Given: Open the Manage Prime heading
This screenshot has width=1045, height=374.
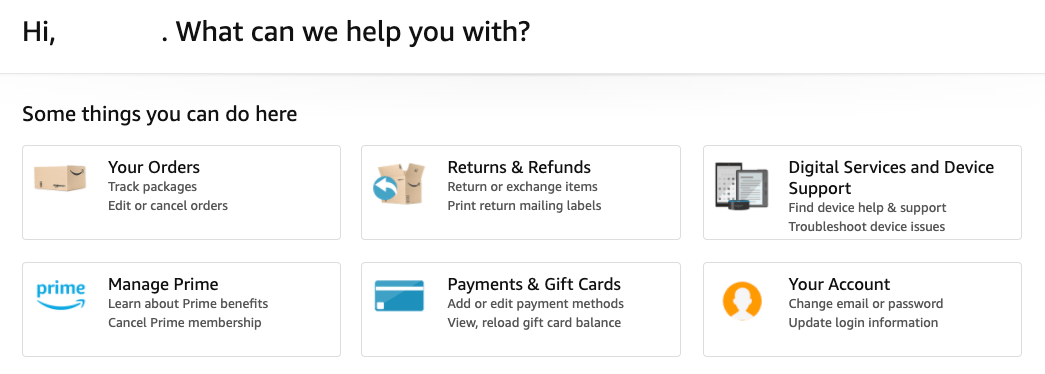Looking at the screenshot, I should [x=163, y=284].
